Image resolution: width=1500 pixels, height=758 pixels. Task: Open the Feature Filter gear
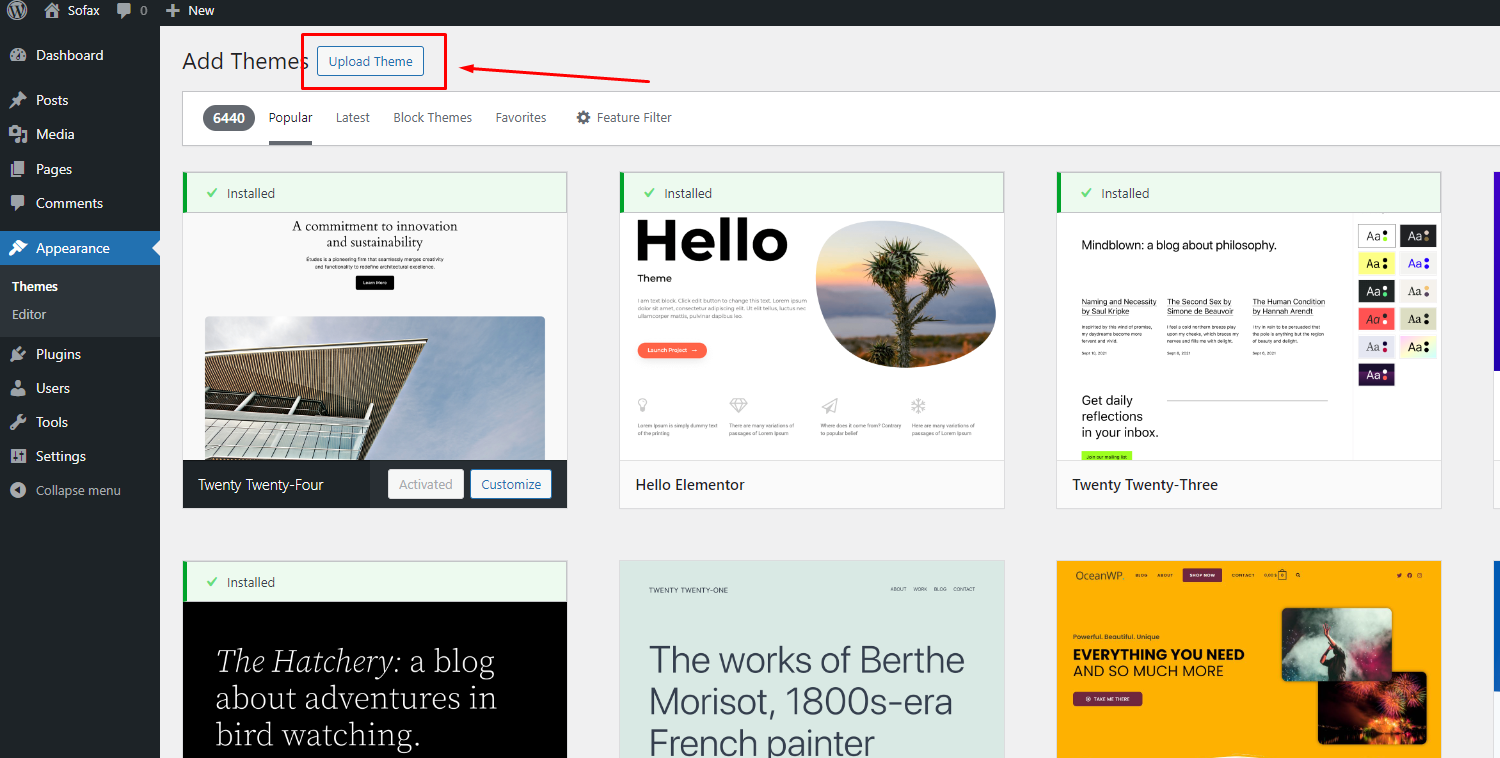(x=584, y=118)
